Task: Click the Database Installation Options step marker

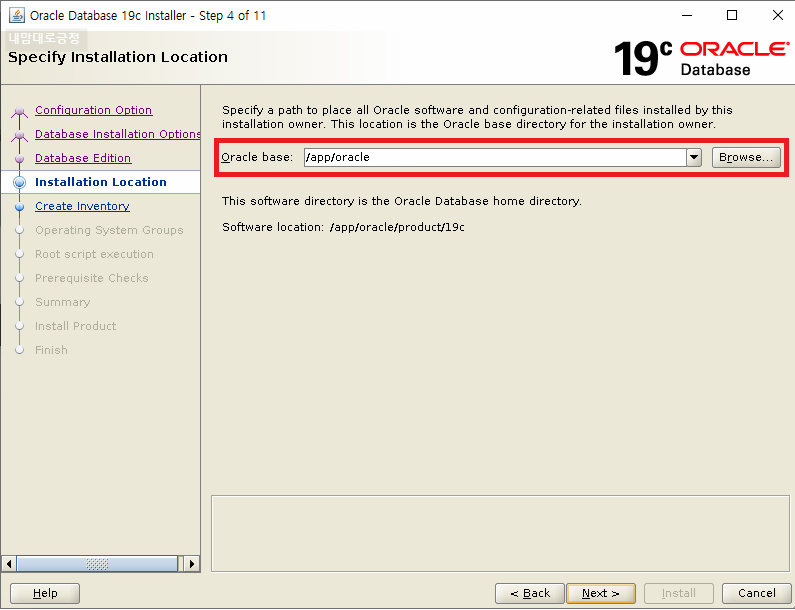Action: (19, 134)
